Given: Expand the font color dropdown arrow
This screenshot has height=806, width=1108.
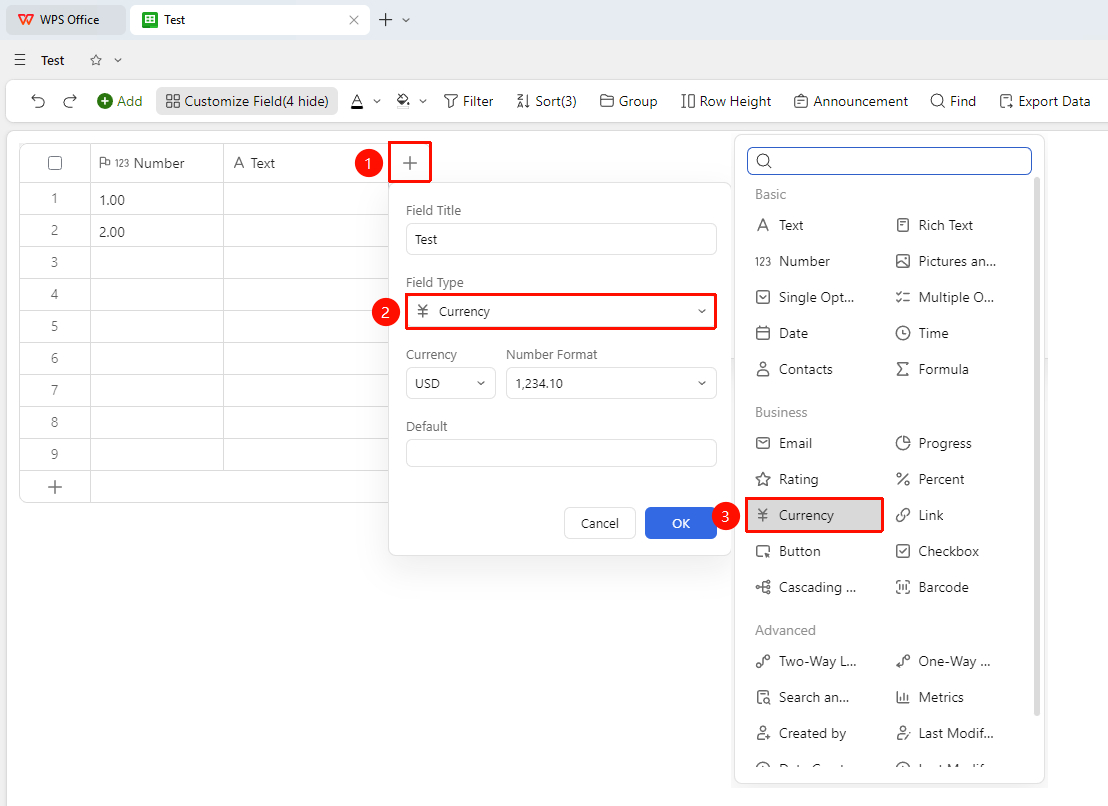Looking at the screenshot, I should [x=377, y=101].
